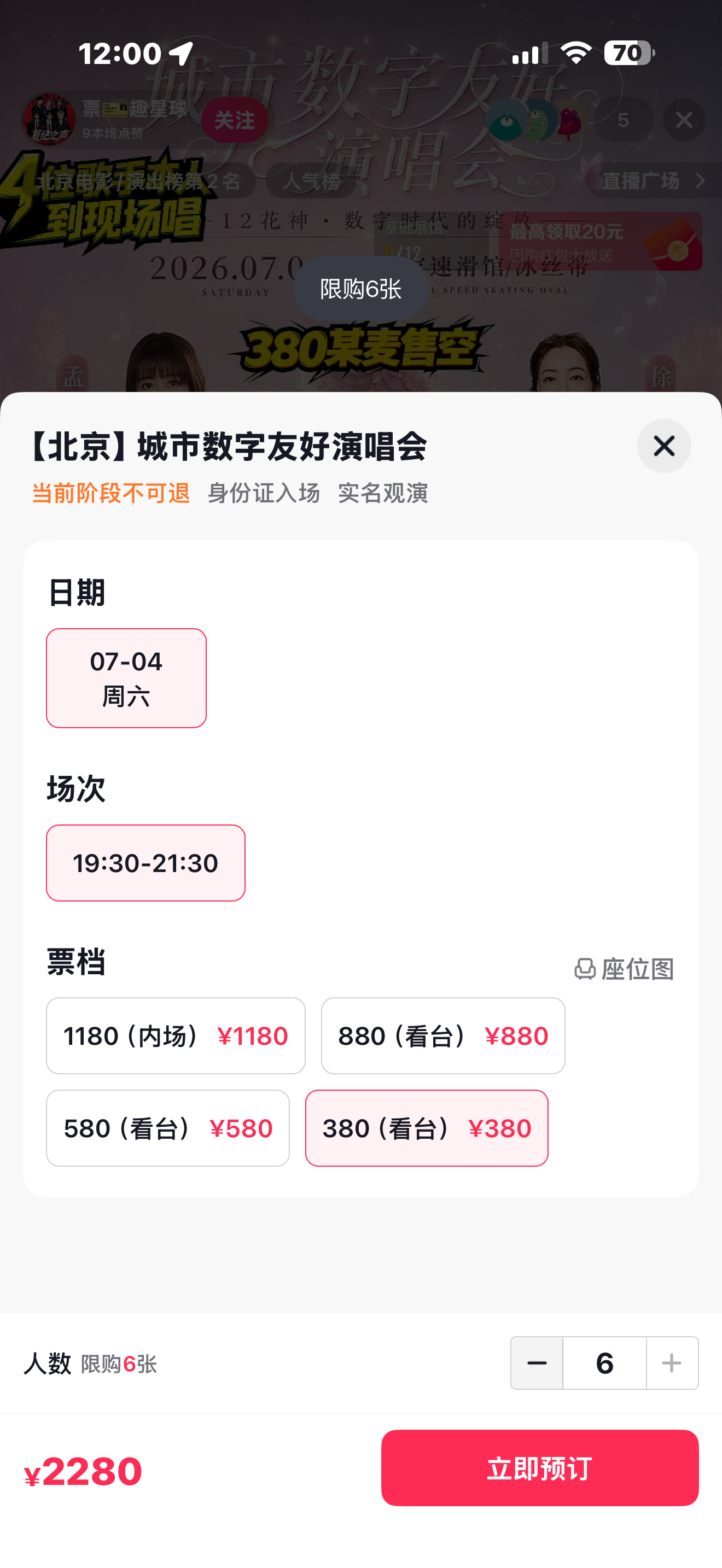Choose the 880 (看台) ticket tier

443,1035
